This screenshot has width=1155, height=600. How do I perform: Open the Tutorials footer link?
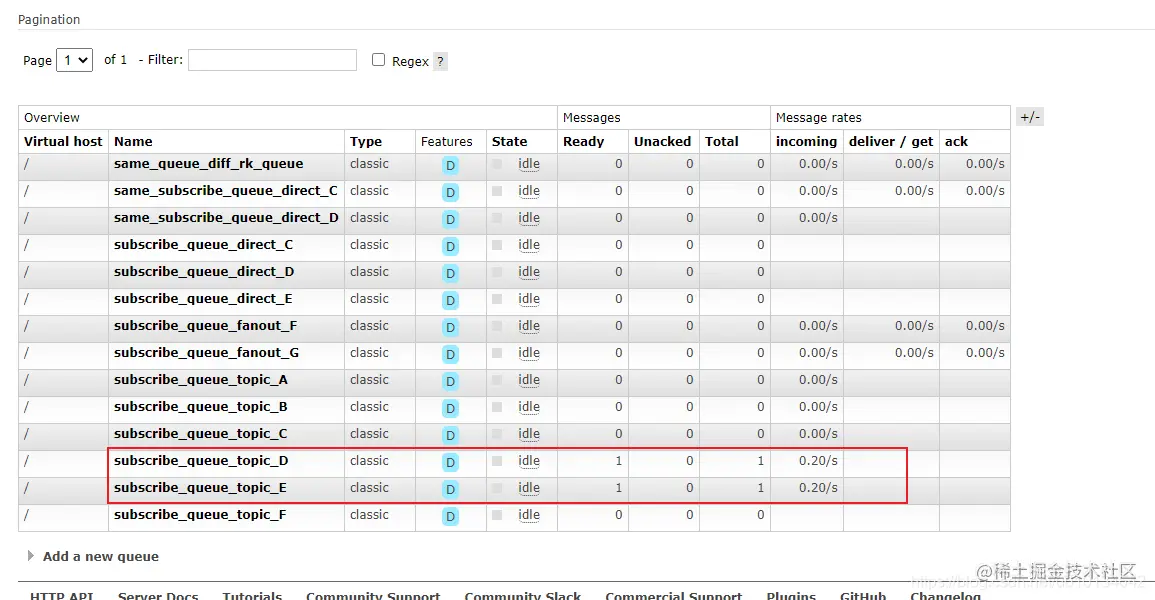[x=252, y=595]
